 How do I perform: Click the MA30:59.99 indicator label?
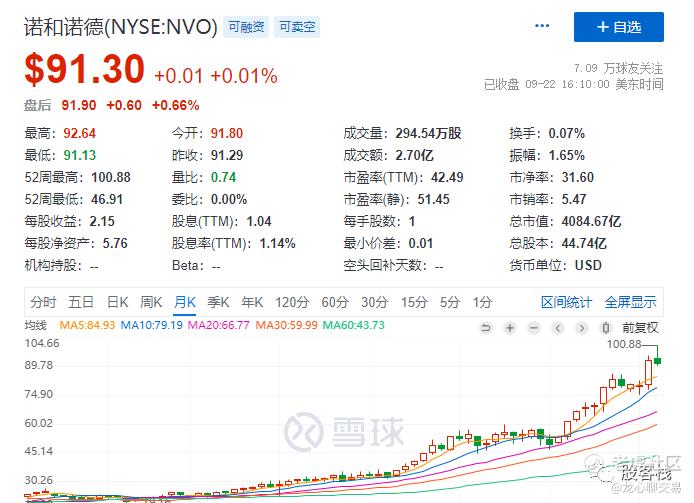click(x=287, y=325)
